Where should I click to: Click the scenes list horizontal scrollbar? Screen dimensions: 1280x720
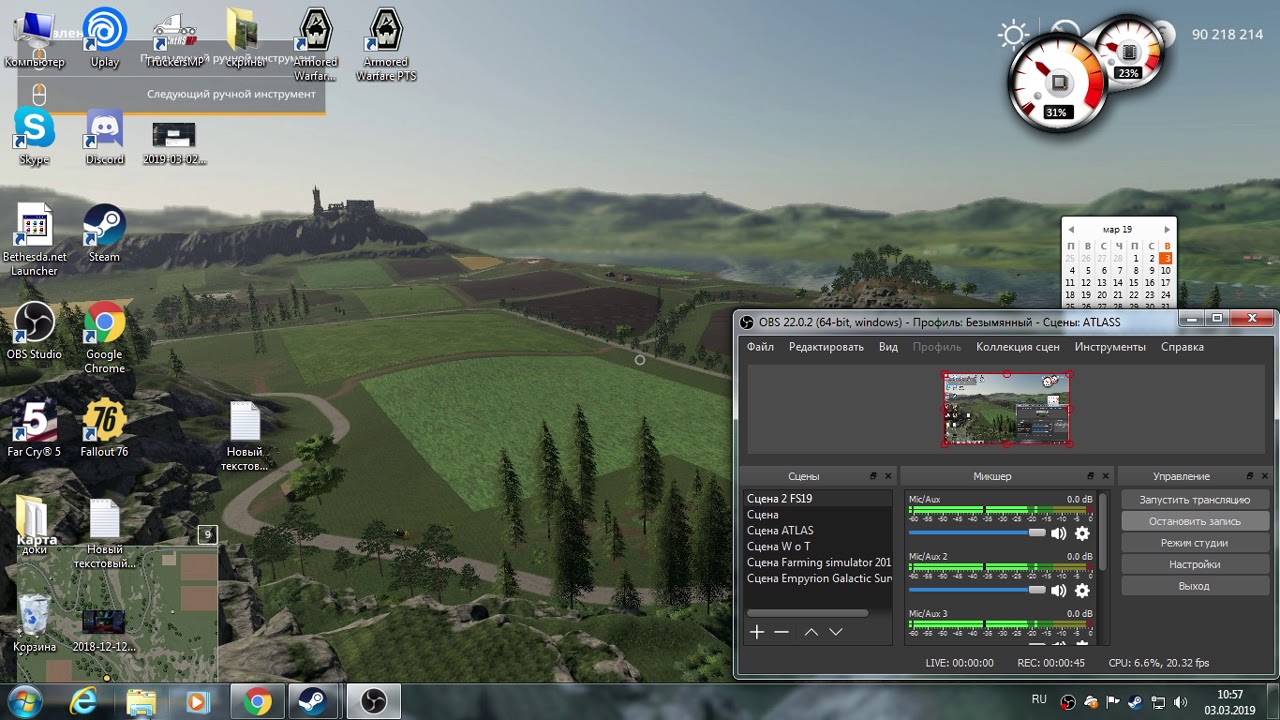point(807,613)
